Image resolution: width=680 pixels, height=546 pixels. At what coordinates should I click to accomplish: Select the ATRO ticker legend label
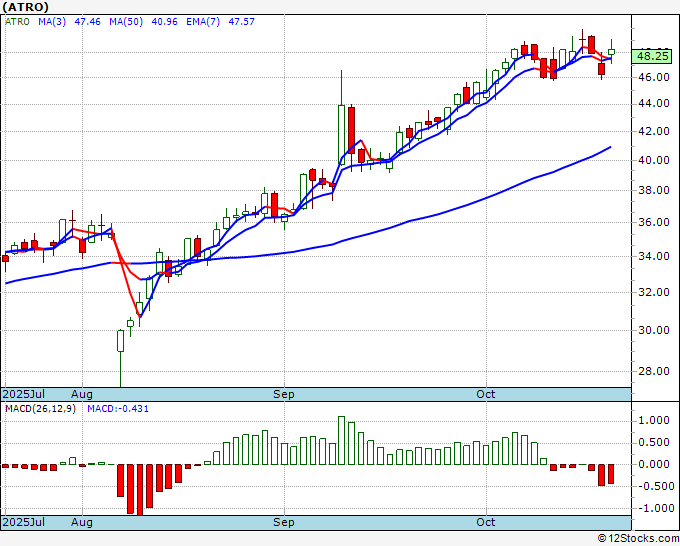point(17,22)
